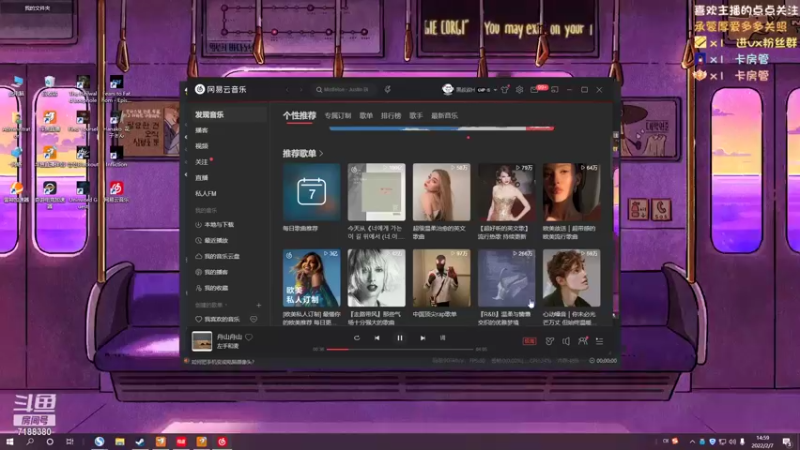Open the black-and-white portrait playlist cover
The image size is (800, 450).
pos(377,278)
